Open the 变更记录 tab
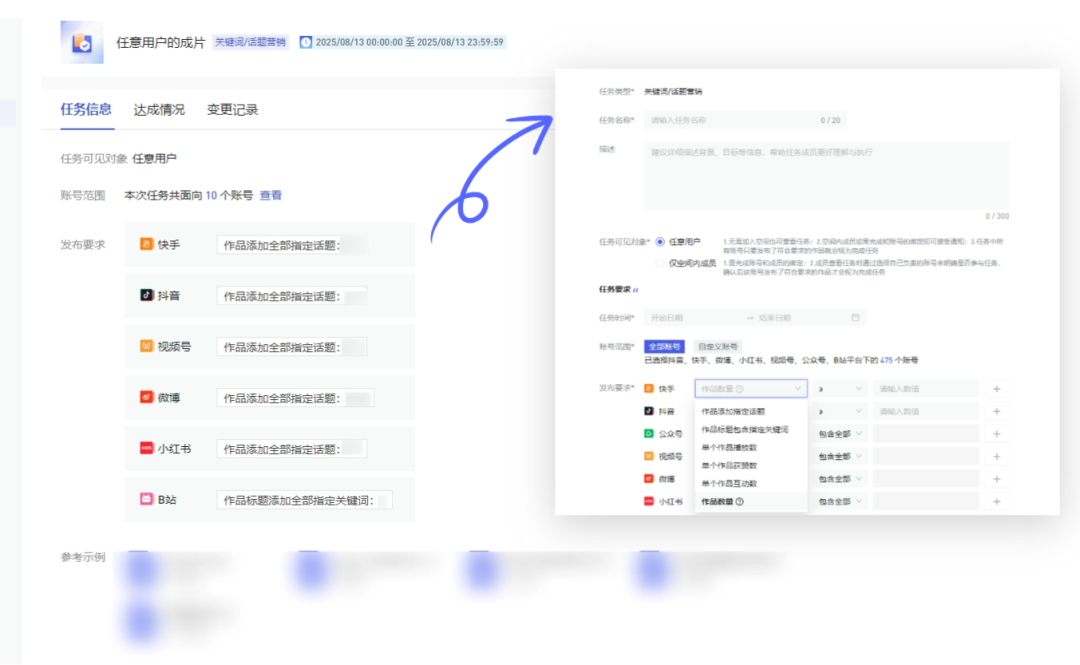Viewport: 1080px width, 665px height. point(232,110)
